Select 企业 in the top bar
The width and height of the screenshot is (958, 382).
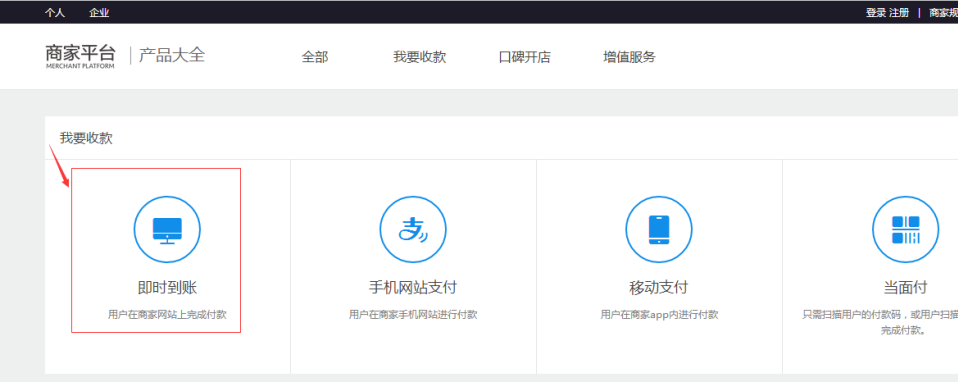point(99,12)
